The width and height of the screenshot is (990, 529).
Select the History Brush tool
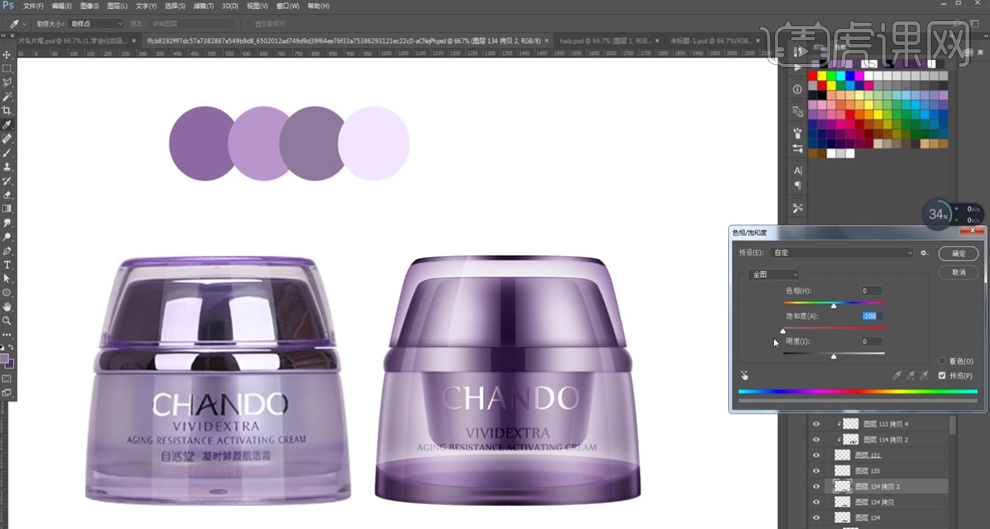7,181
